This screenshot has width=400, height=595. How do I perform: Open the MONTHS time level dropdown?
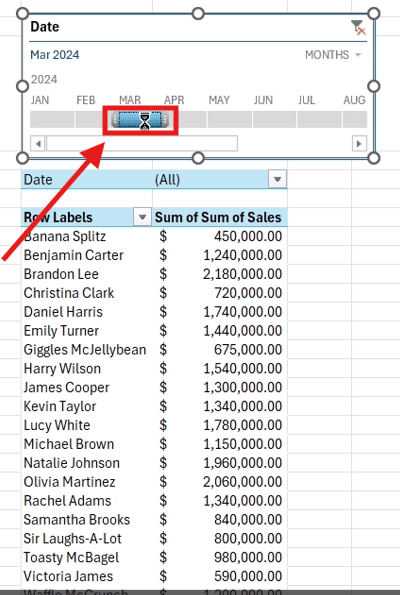[x=333, y=55]
